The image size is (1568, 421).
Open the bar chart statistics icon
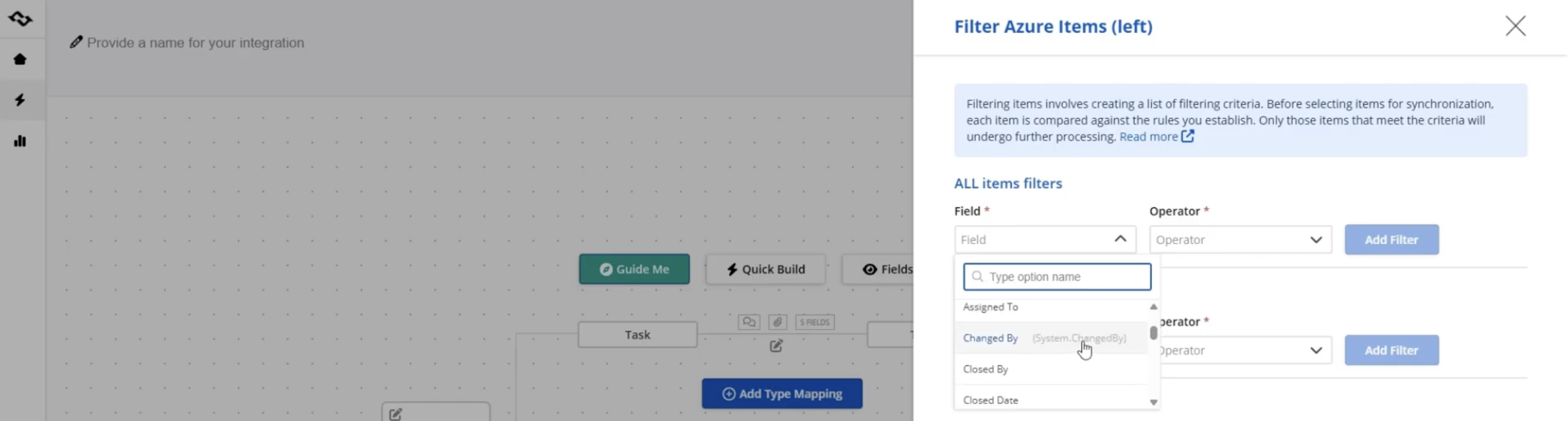pos(20,141)
